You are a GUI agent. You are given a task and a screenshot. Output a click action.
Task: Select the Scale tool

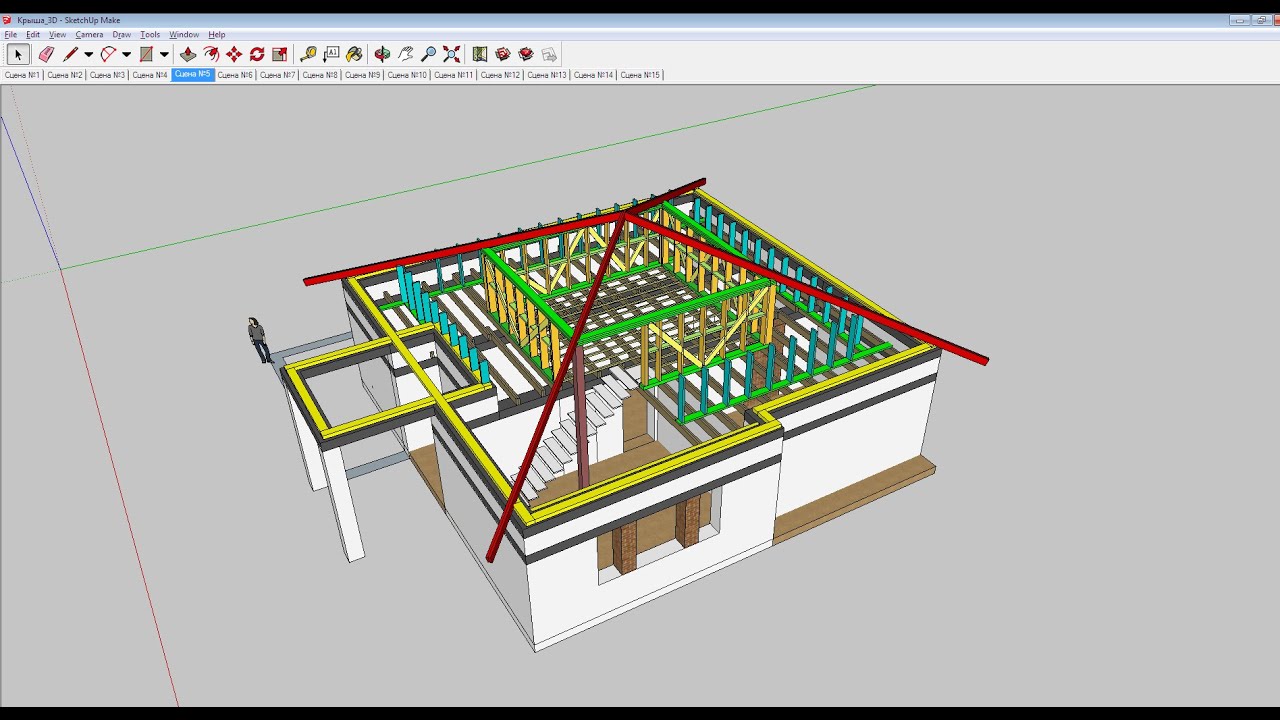(x=280, y=54)
